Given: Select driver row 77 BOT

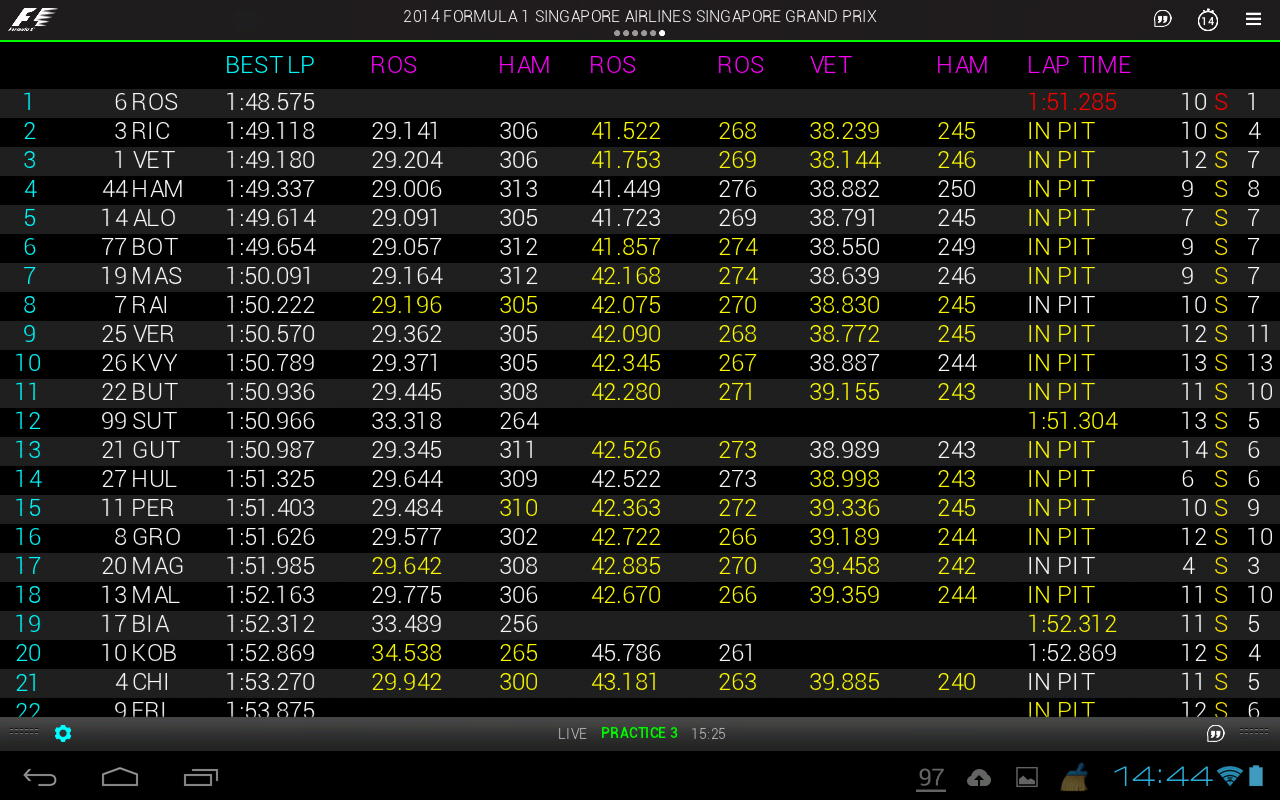Looking at the screenshot, I should point(640,247).
